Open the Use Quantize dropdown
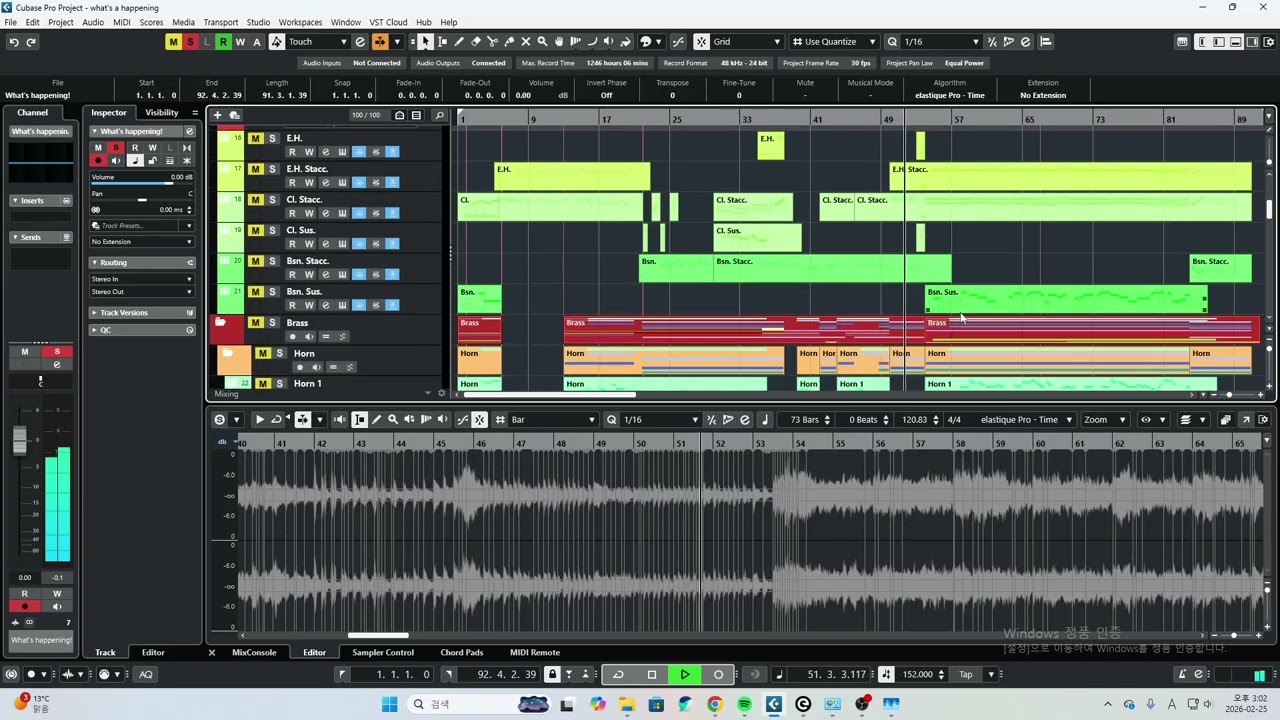The height and width of the screenshot is (720, 1280). [834, 42]
